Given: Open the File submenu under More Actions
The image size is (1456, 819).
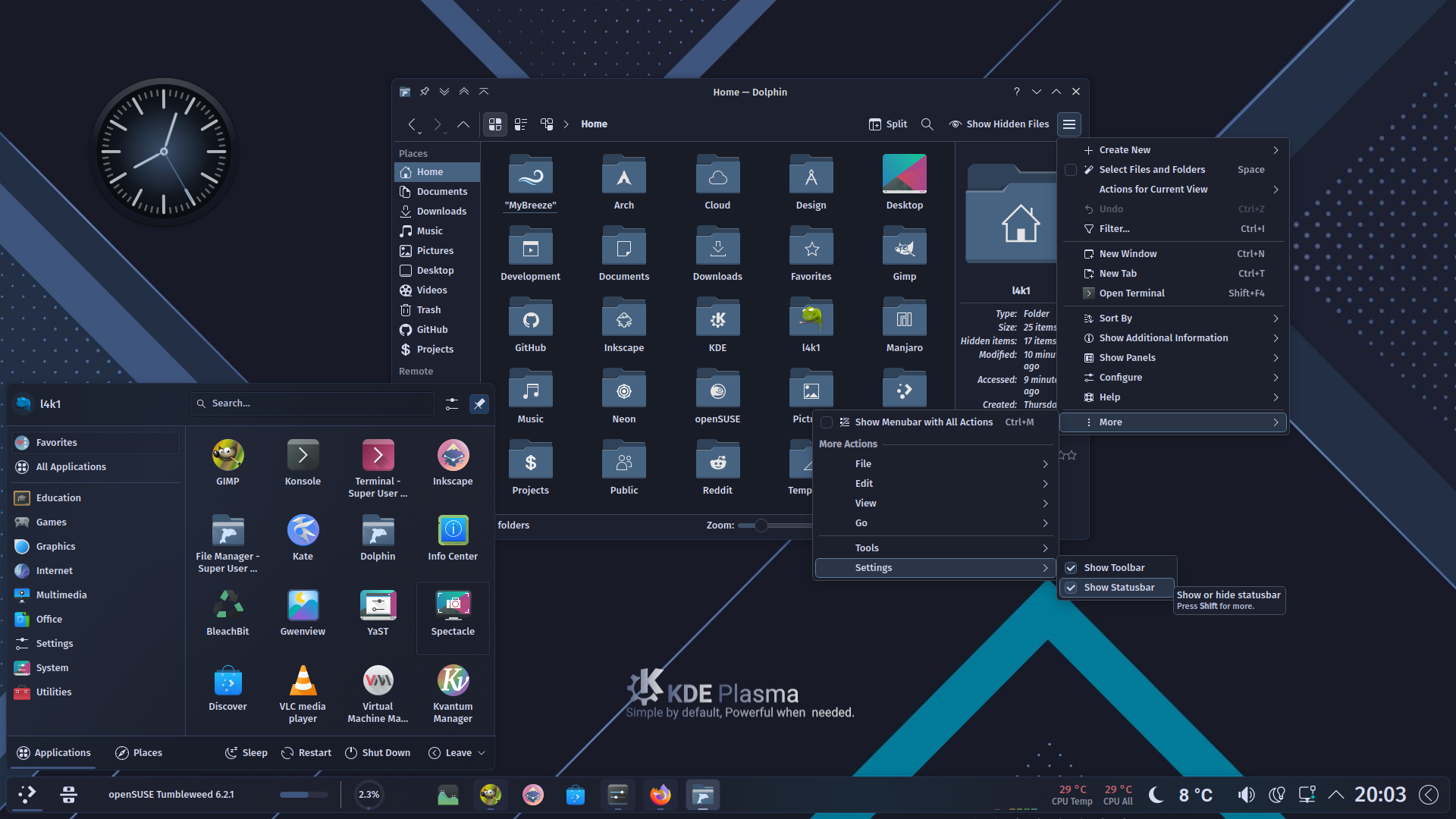Looking at the screenshot, I should pos(935,464).
